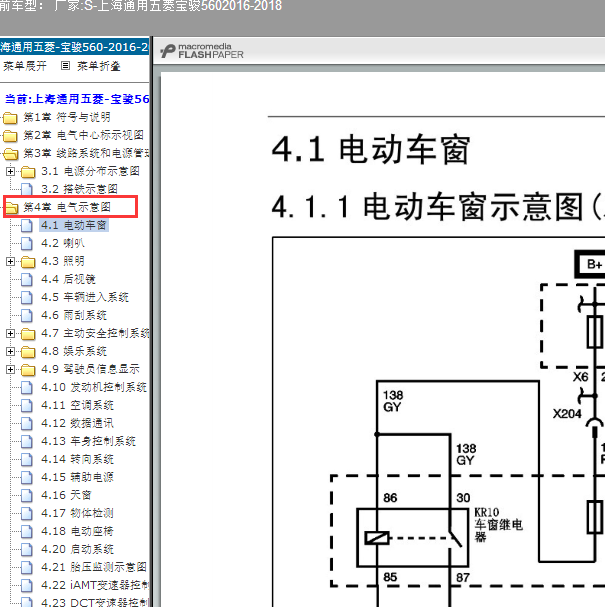
Task: Expand the 3.1 电源分布示意图 node
Action: click(10, 171)
